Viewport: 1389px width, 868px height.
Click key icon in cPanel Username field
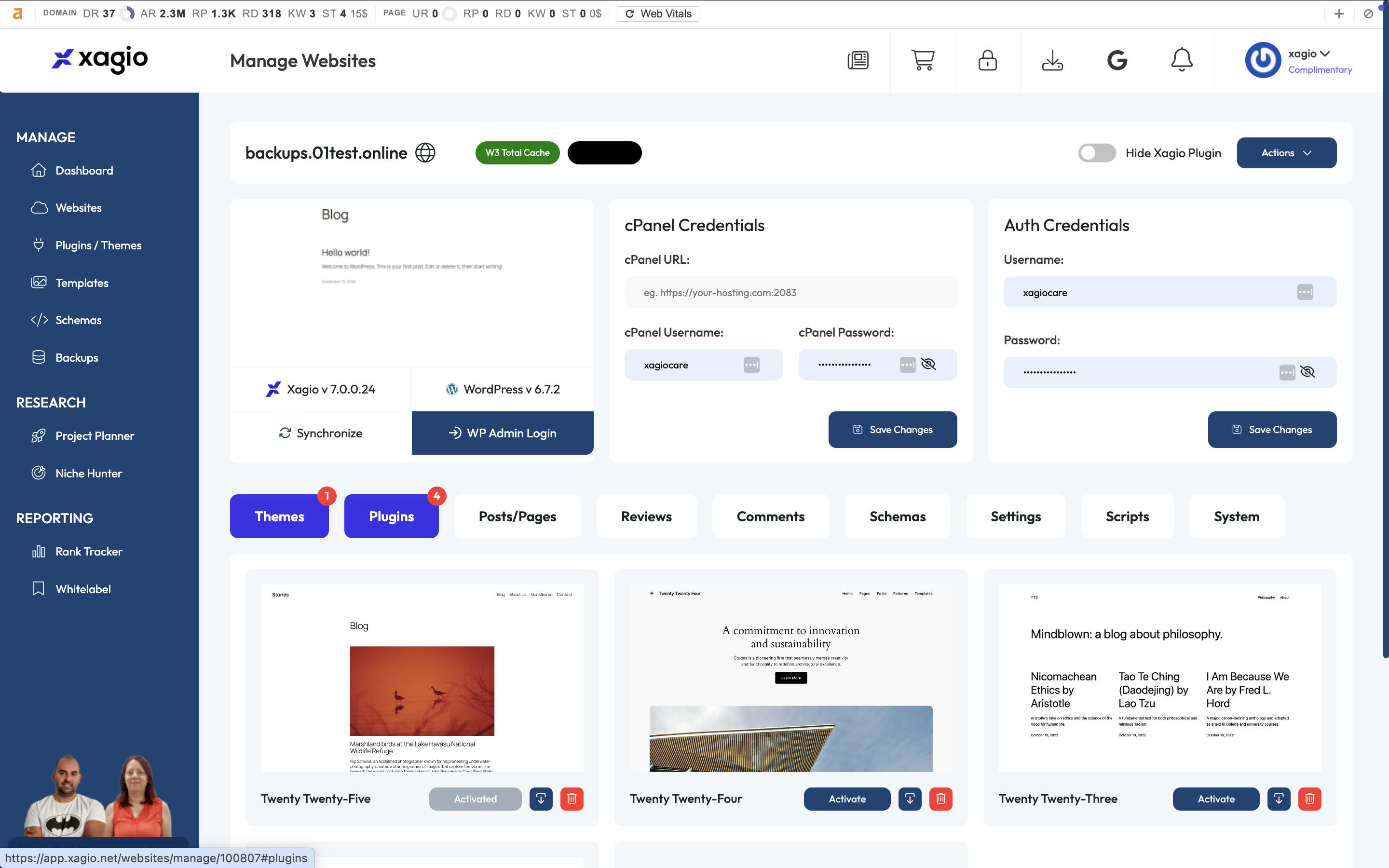(x=751, y=365)
